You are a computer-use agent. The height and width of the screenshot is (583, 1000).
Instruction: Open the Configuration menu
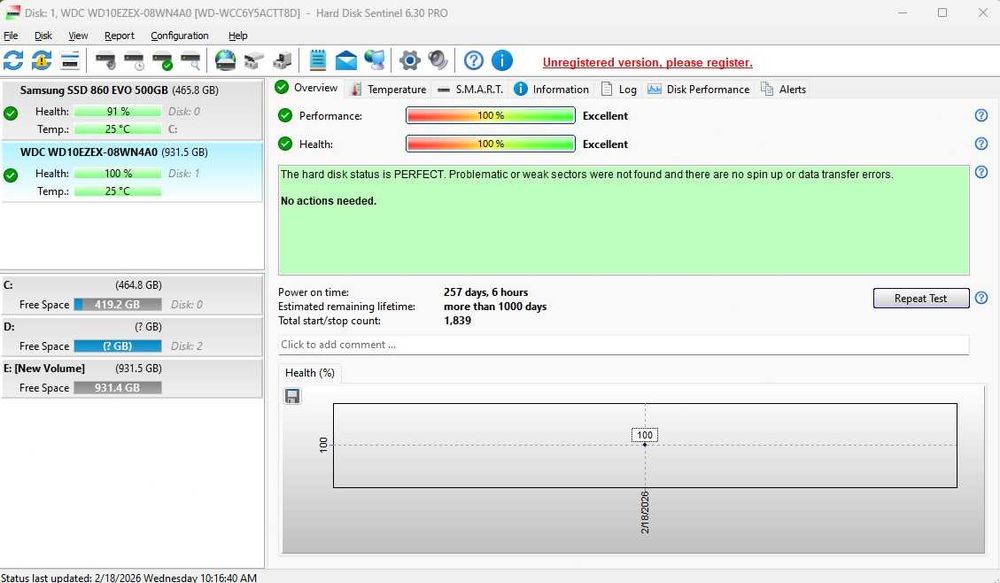pyautogui.click(x=179, y=36)
